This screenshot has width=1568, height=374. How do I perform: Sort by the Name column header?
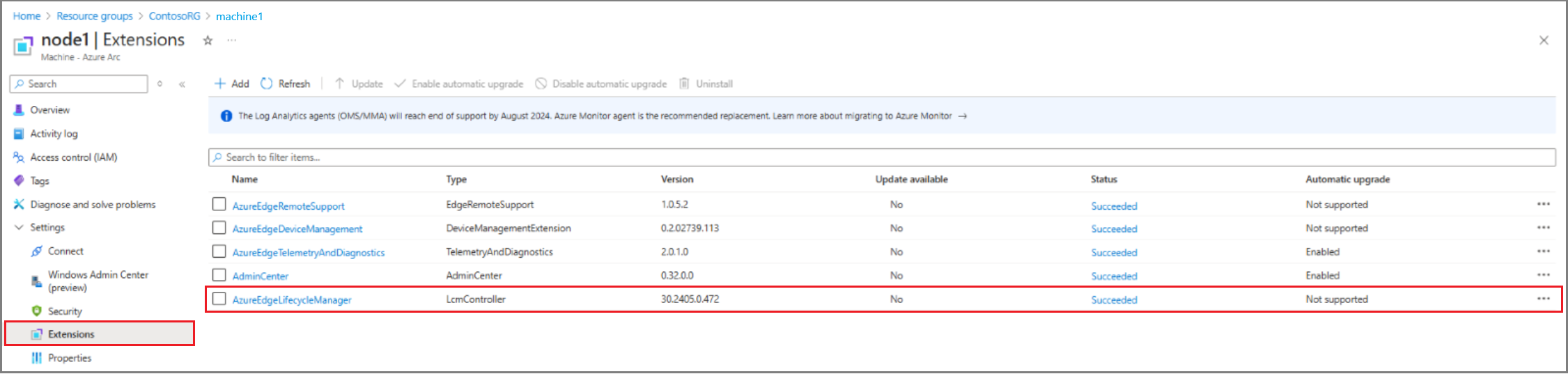(x=244, y=179)
